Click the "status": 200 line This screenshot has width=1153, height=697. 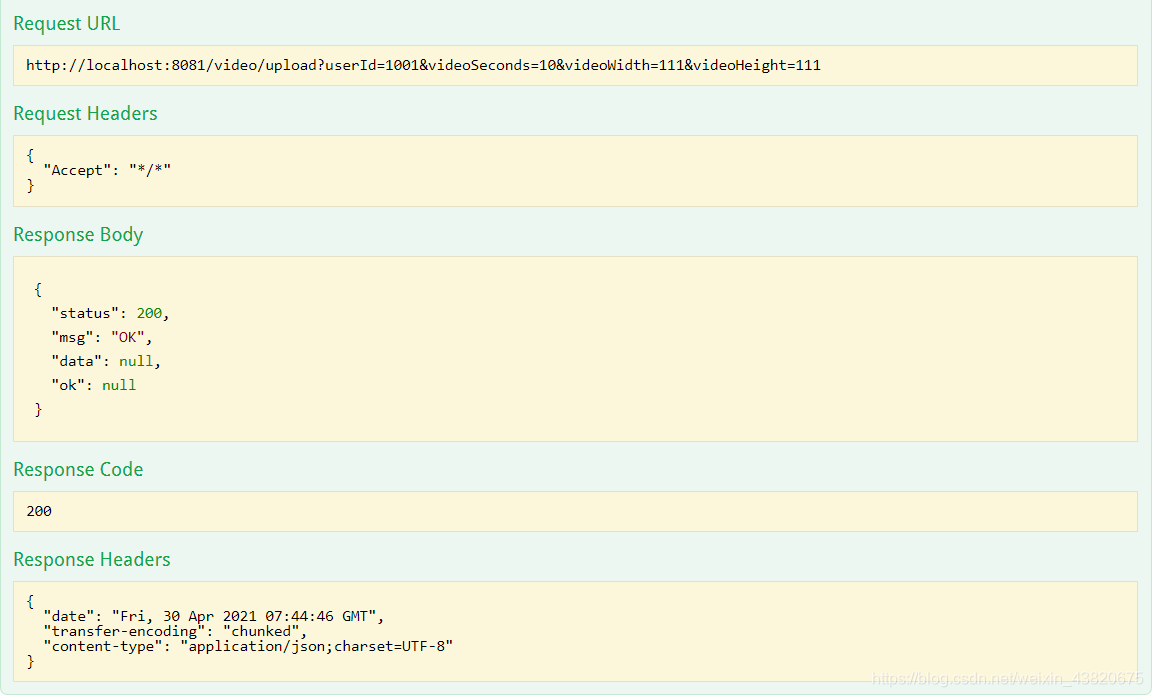pos(110,313)
